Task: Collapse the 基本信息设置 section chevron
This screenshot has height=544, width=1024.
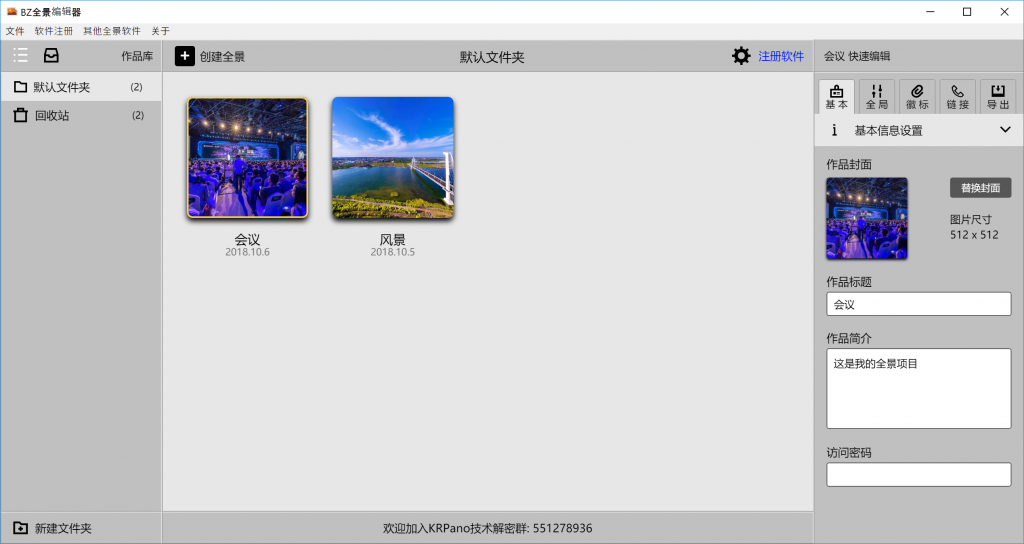Action: pyautogui.click(x=1005, y=130)
